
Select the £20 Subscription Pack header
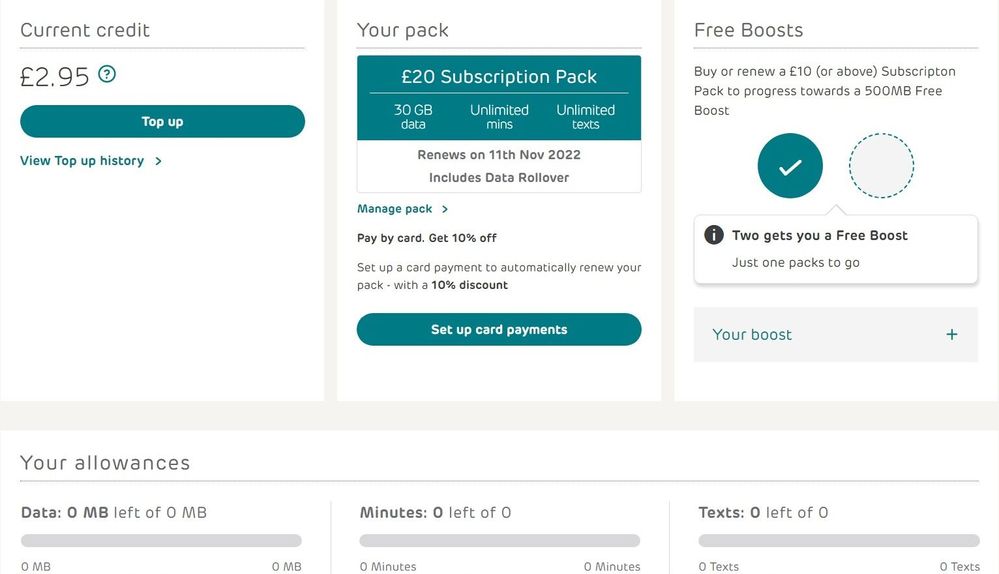pos(499,76)
